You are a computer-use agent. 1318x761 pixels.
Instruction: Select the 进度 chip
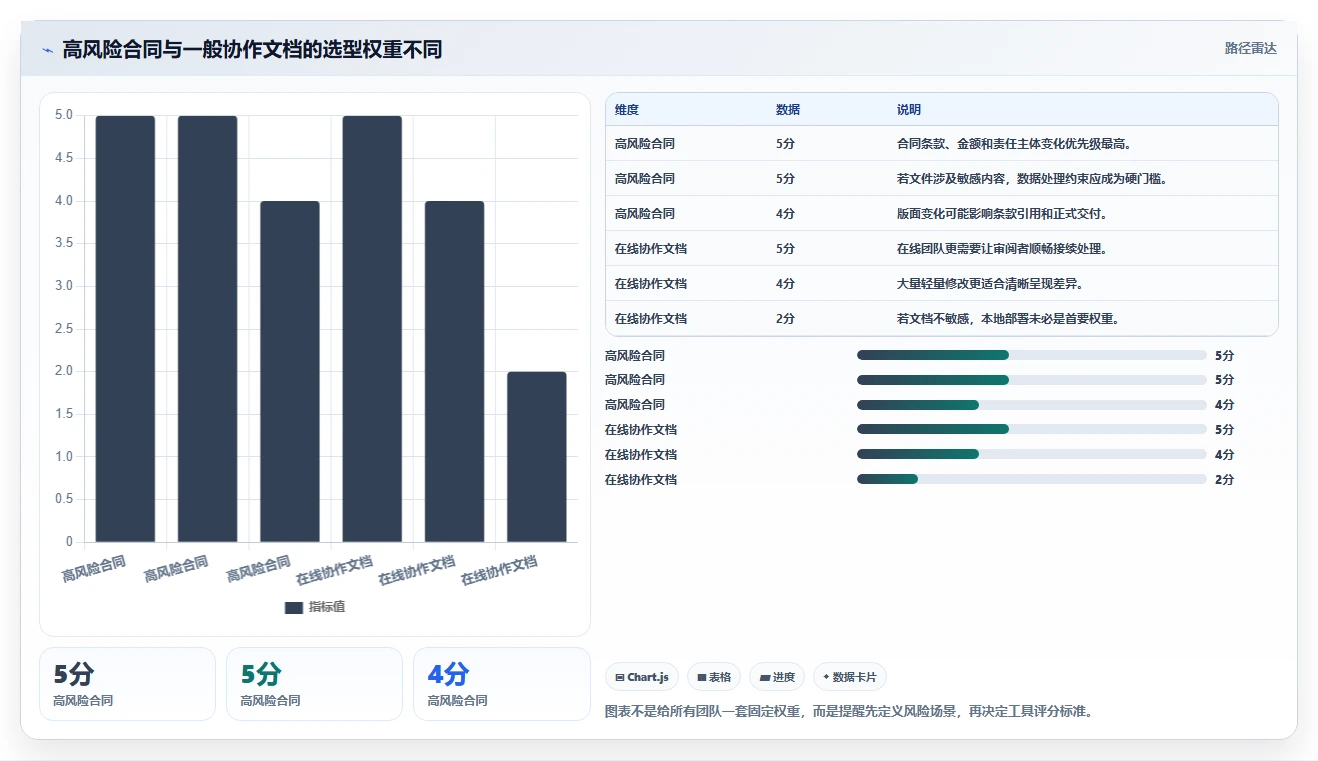777,677
